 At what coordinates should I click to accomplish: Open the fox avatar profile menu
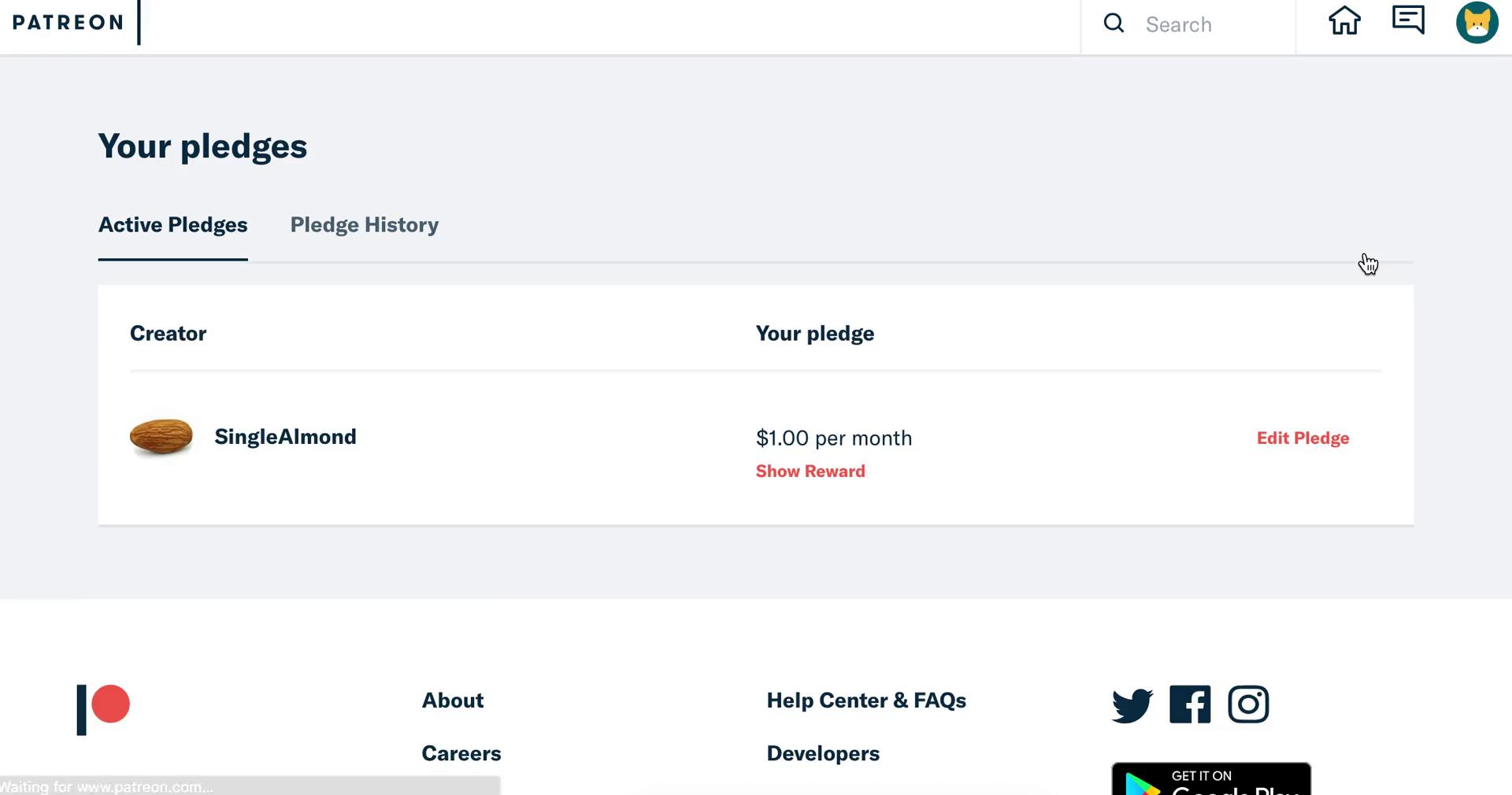pyautogui.click(x=1477, y=22)
